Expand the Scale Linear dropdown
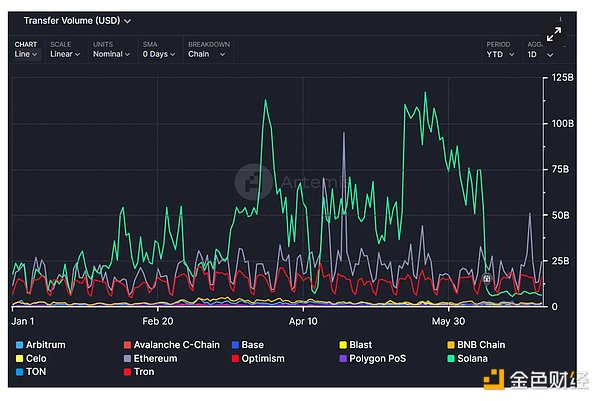The width and height of the screenshot is (600, 401). tap(66, 54)
